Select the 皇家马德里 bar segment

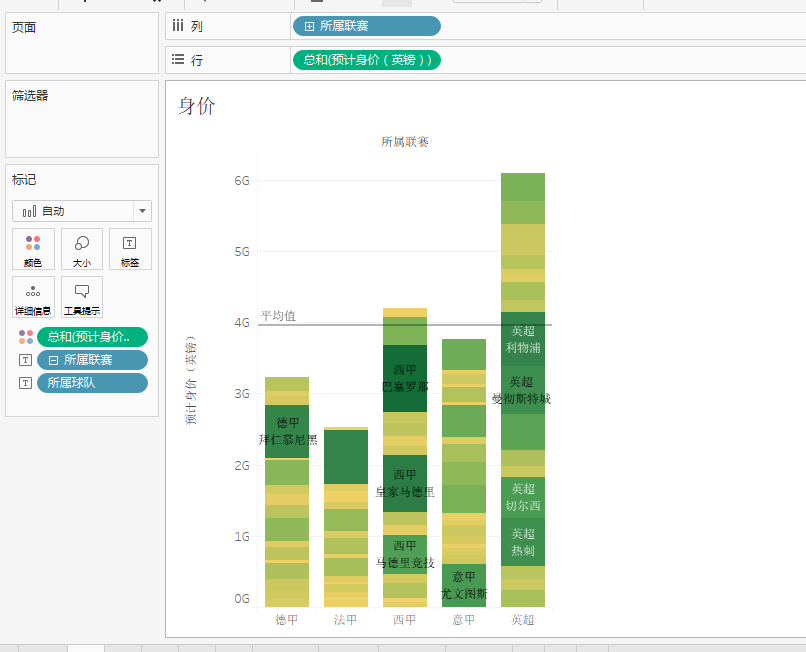tap(405, 483)
